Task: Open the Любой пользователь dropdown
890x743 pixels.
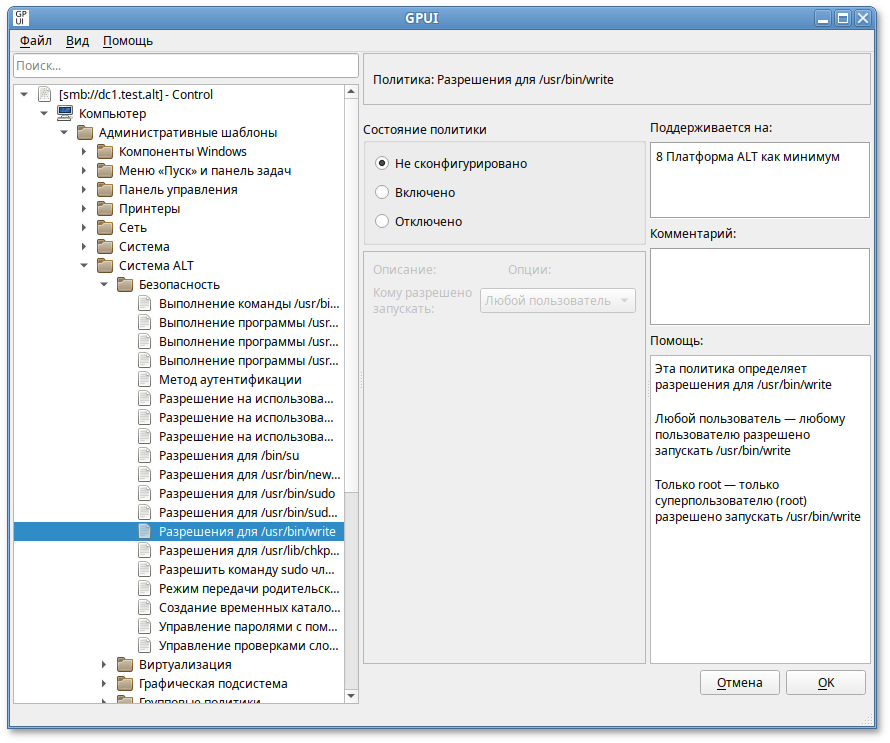Action: [557, 300]
